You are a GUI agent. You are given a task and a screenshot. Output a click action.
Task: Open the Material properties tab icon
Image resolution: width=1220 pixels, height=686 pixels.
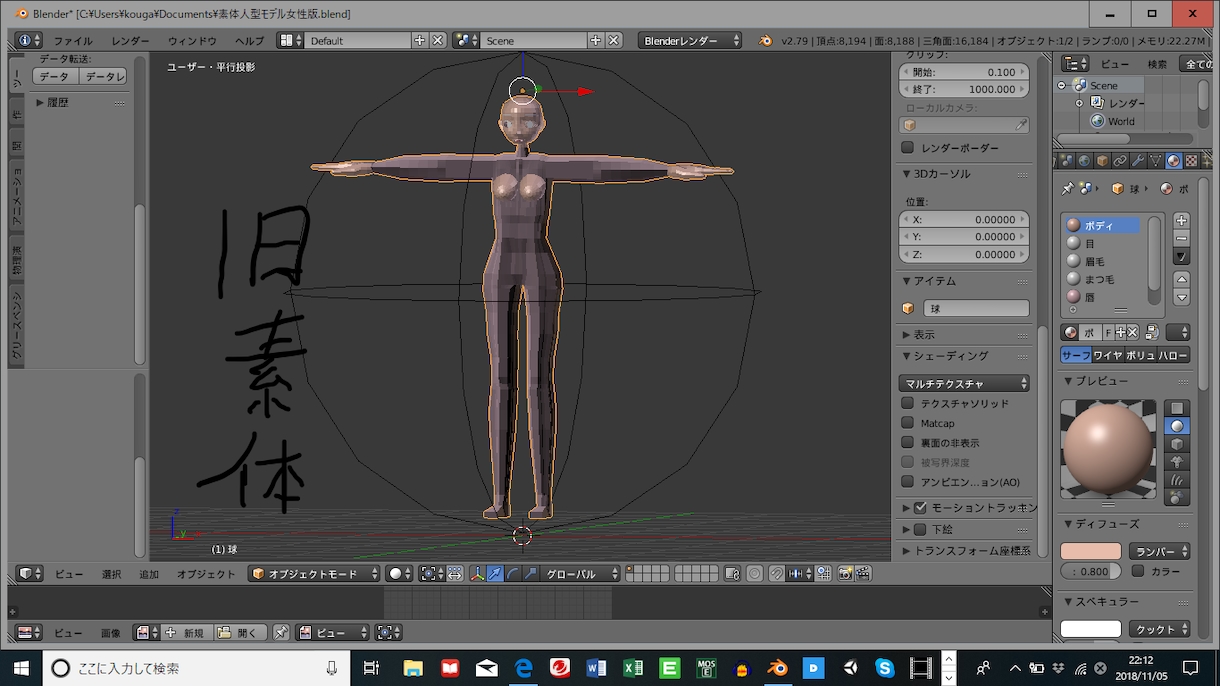tap(1174, 161)
